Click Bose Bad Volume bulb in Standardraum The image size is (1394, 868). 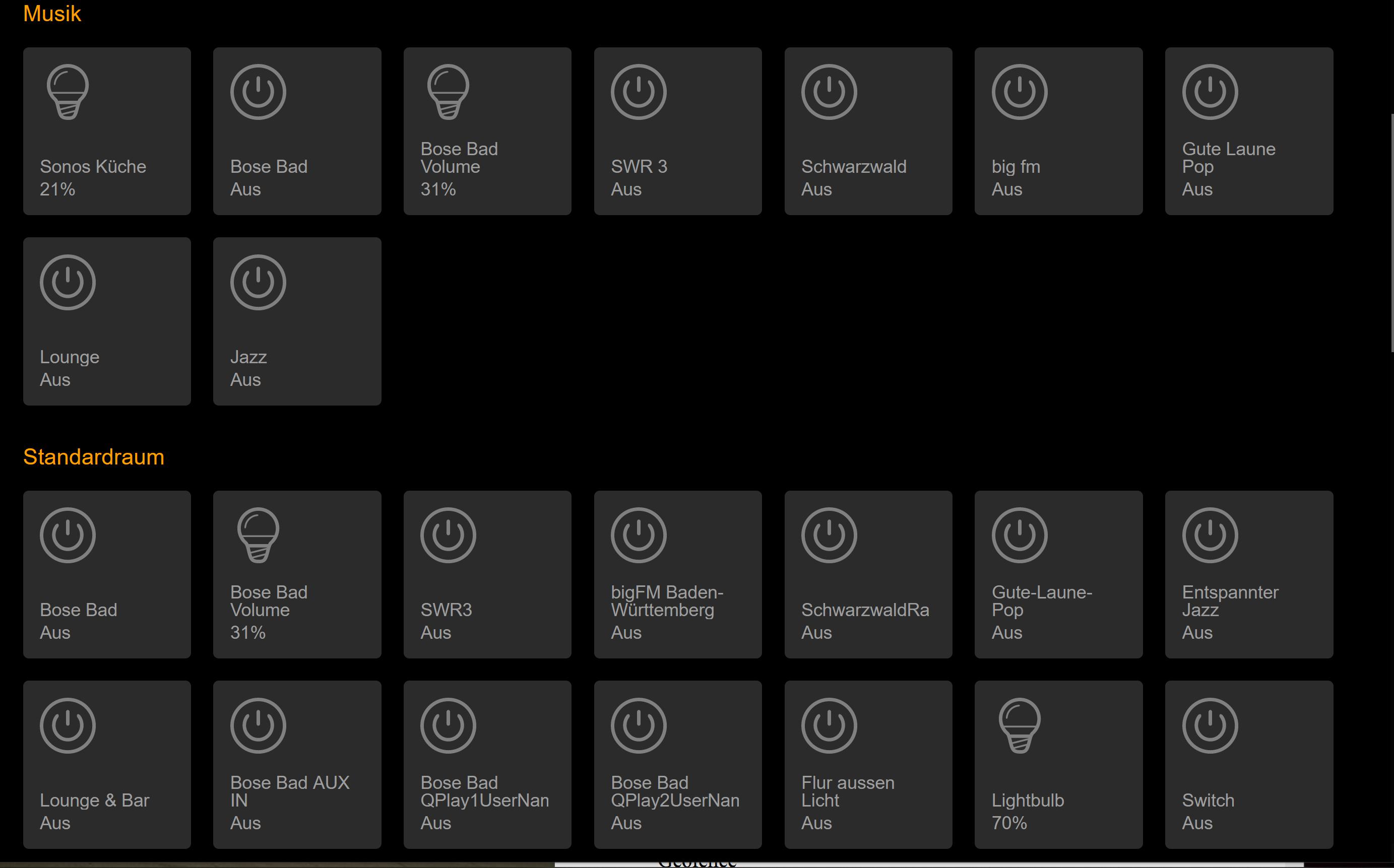coord(258,535)
